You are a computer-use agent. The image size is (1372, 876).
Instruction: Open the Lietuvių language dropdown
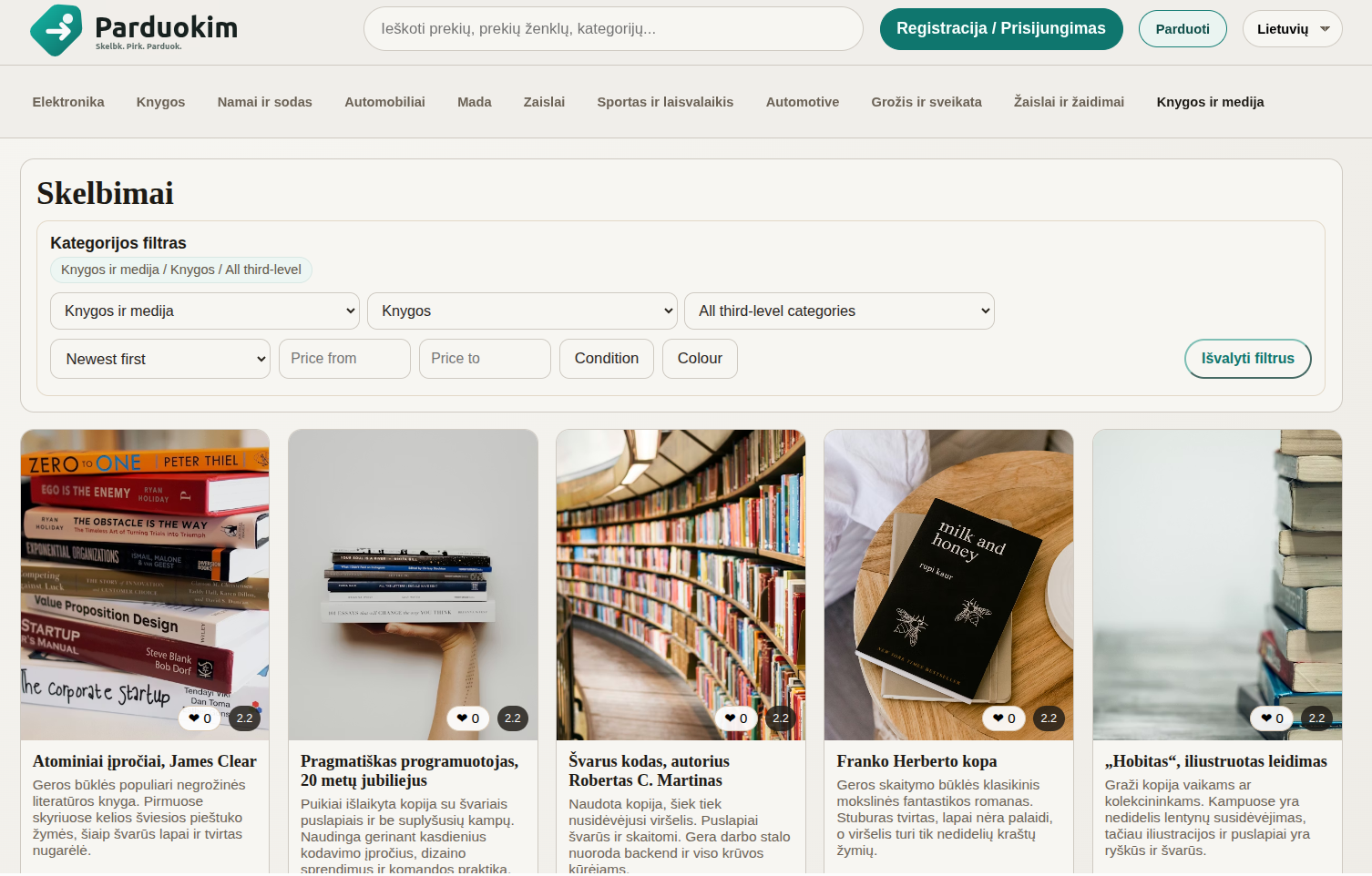(x=1292, y=29)
